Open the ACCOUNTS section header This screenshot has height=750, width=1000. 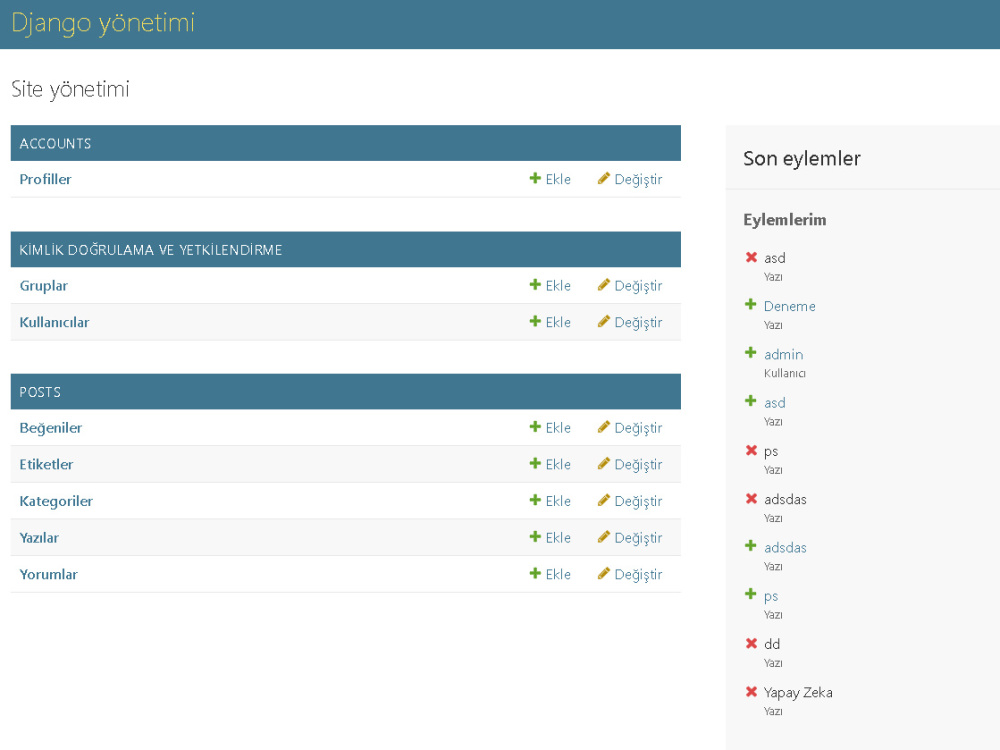click(x=55, y=143)
